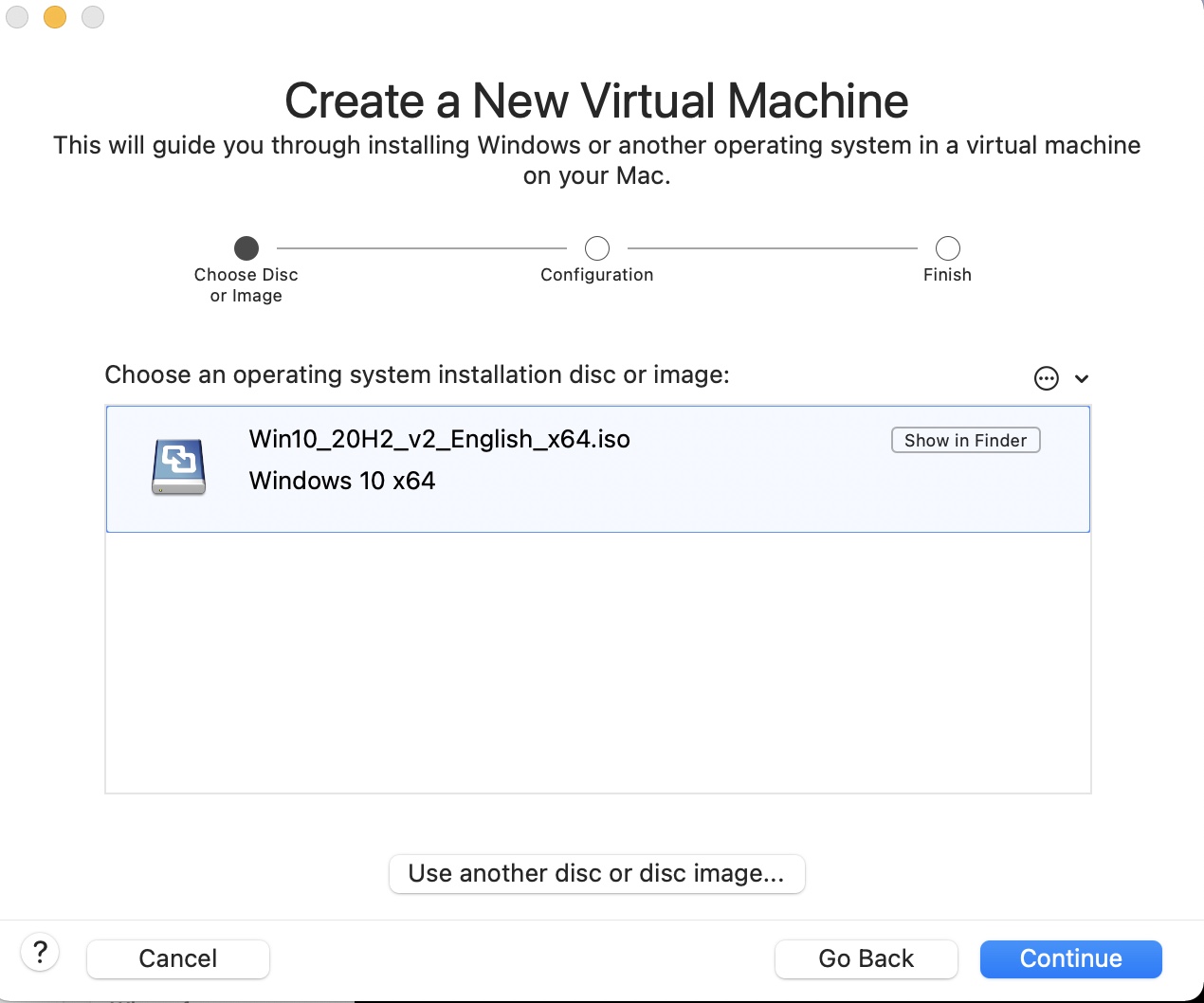The image size is (1204, 1003).
Task: Click the Configuration step circle
Action: point(596,247)
